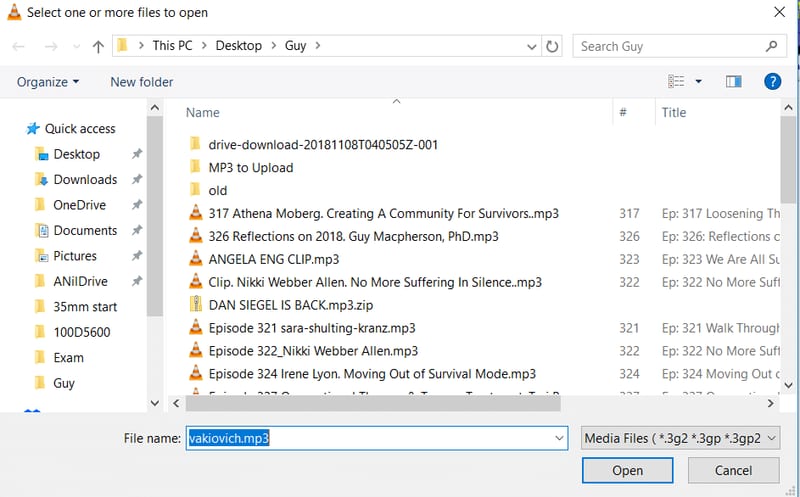This screenshot has width=800, height=497.
Task: Sort files by the Name column
Action: coord(203,112)
